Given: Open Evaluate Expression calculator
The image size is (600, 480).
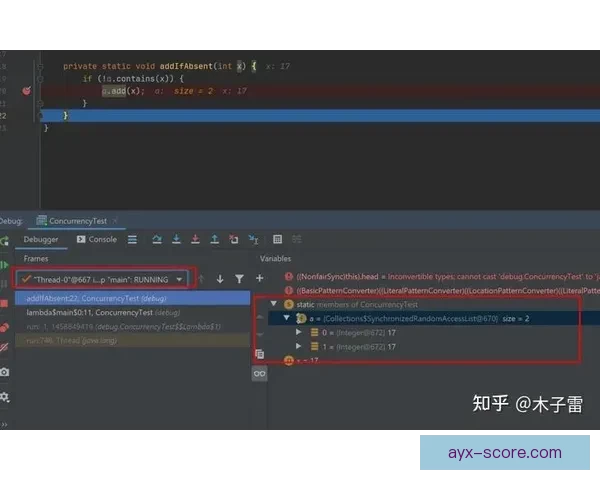Looking at the screenshot, I should [x=277, y=240].
